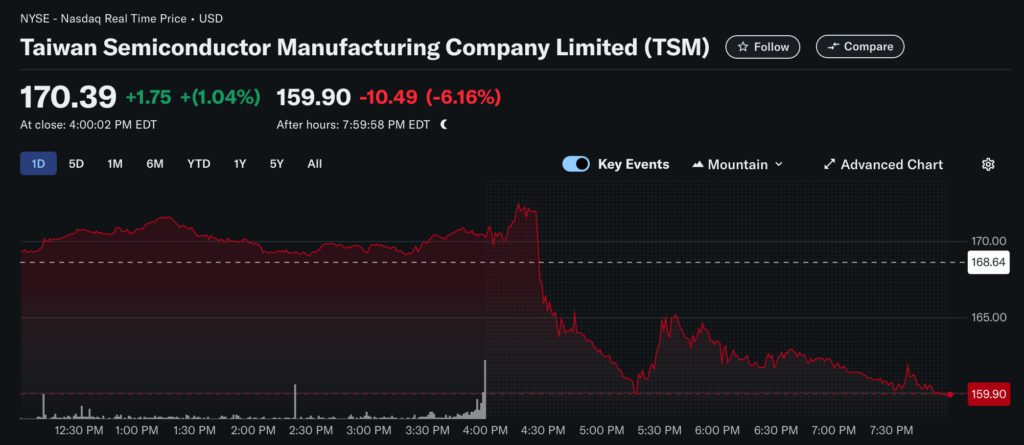Show the 1Y price range
Screen dimensions: 1024x445
click(x=240, y=164)
